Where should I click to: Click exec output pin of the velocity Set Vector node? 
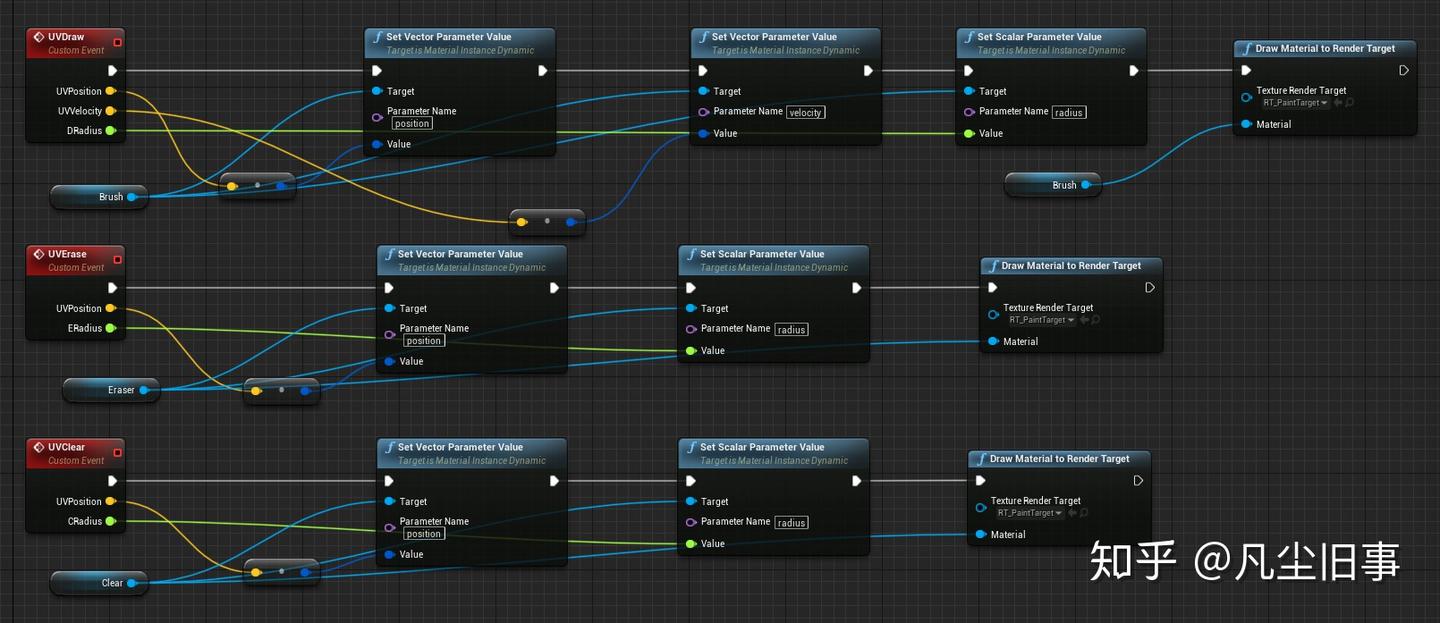pyautogui.click(x=868, y=71)
